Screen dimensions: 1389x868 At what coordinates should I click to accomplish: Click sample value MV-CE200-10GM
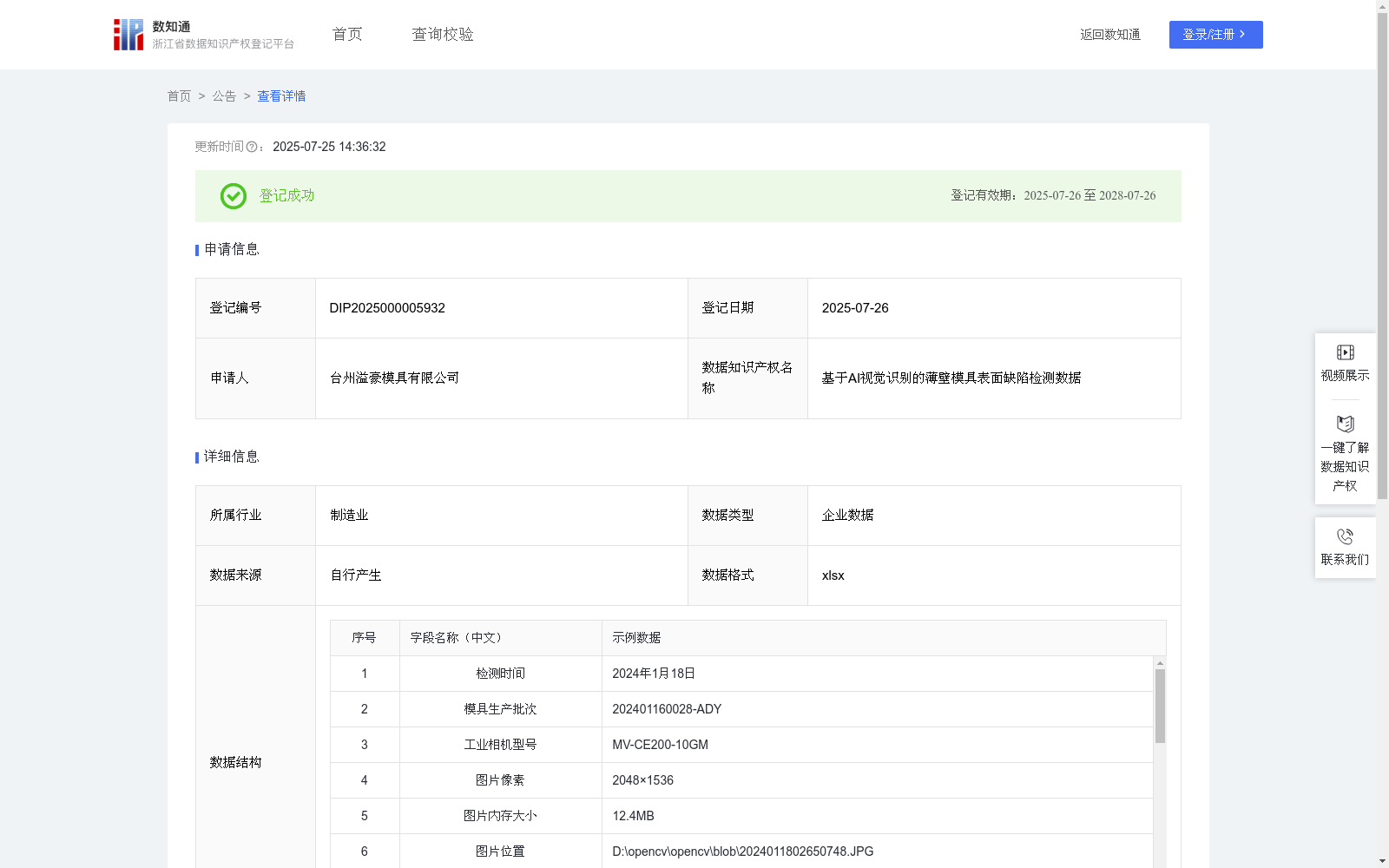click(x=660, y=745)
